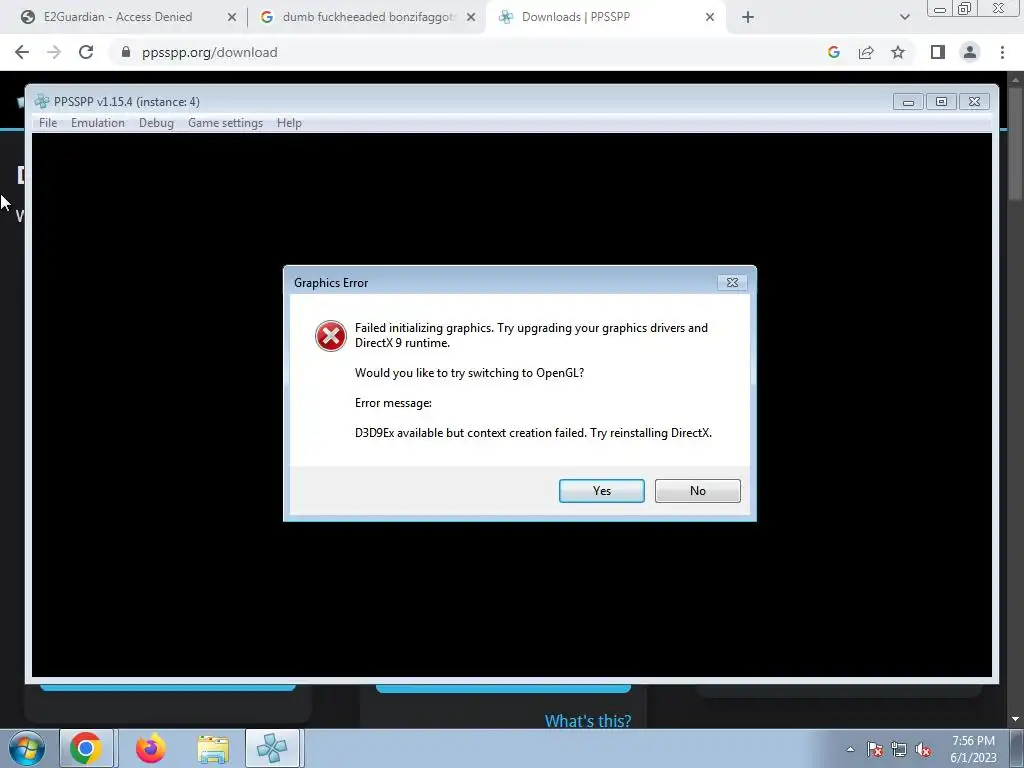Click Yes to switch to OpenGL

coord(601,490)
